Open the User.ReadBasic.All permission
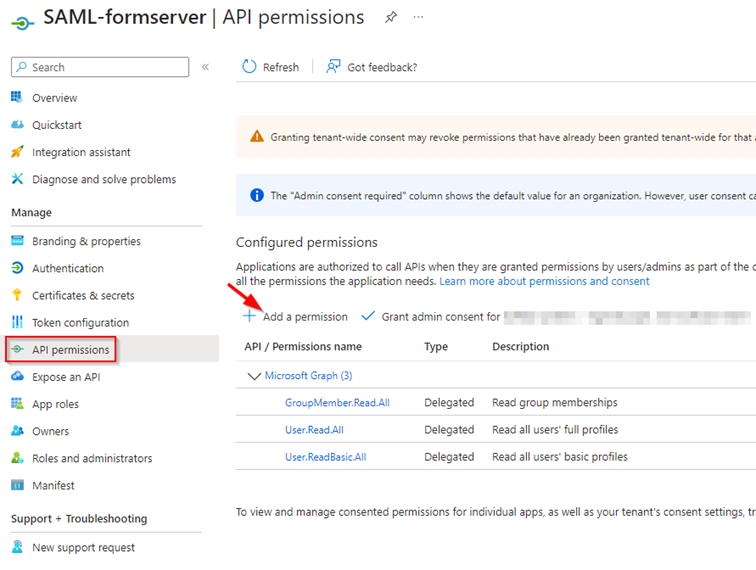The height and width of the screenshot is (570, 756). (x=325, y=457)
